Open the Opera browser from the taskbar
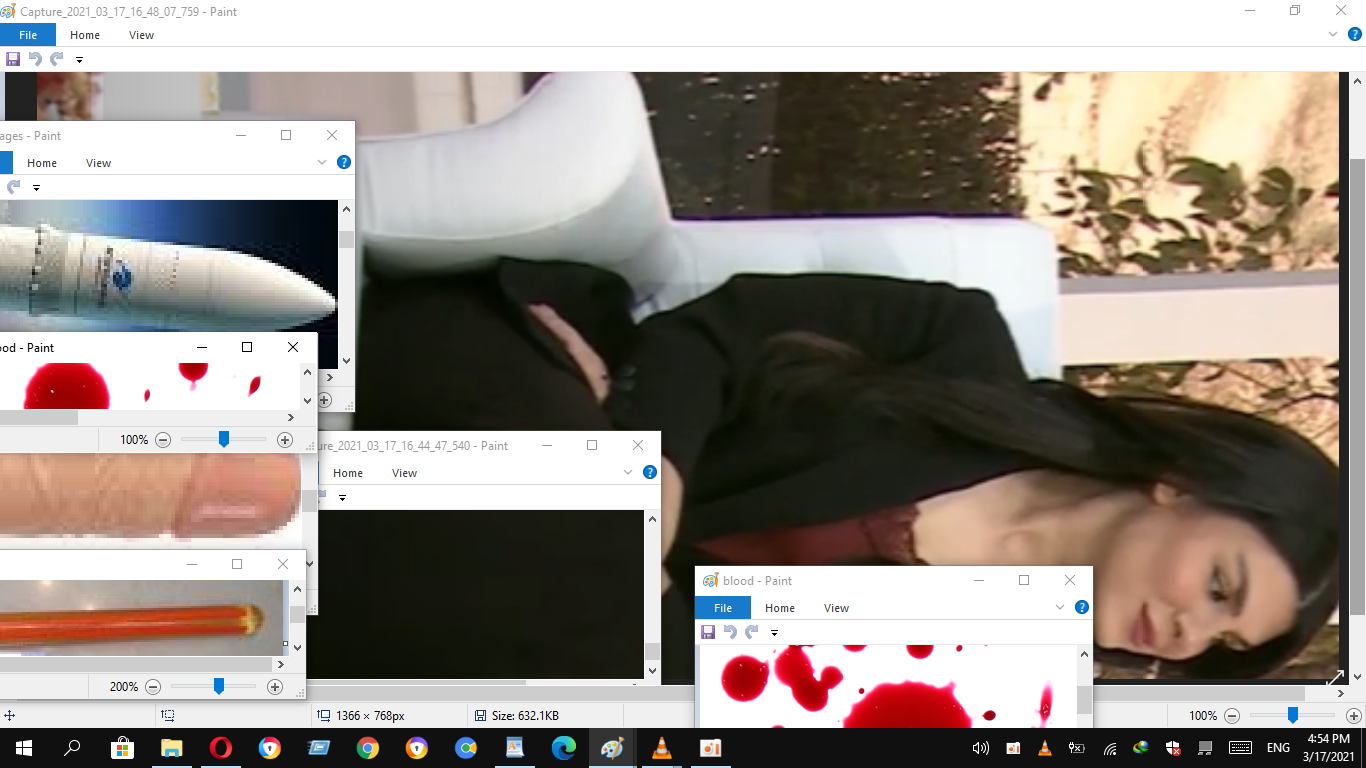 [x=221, y=748]
